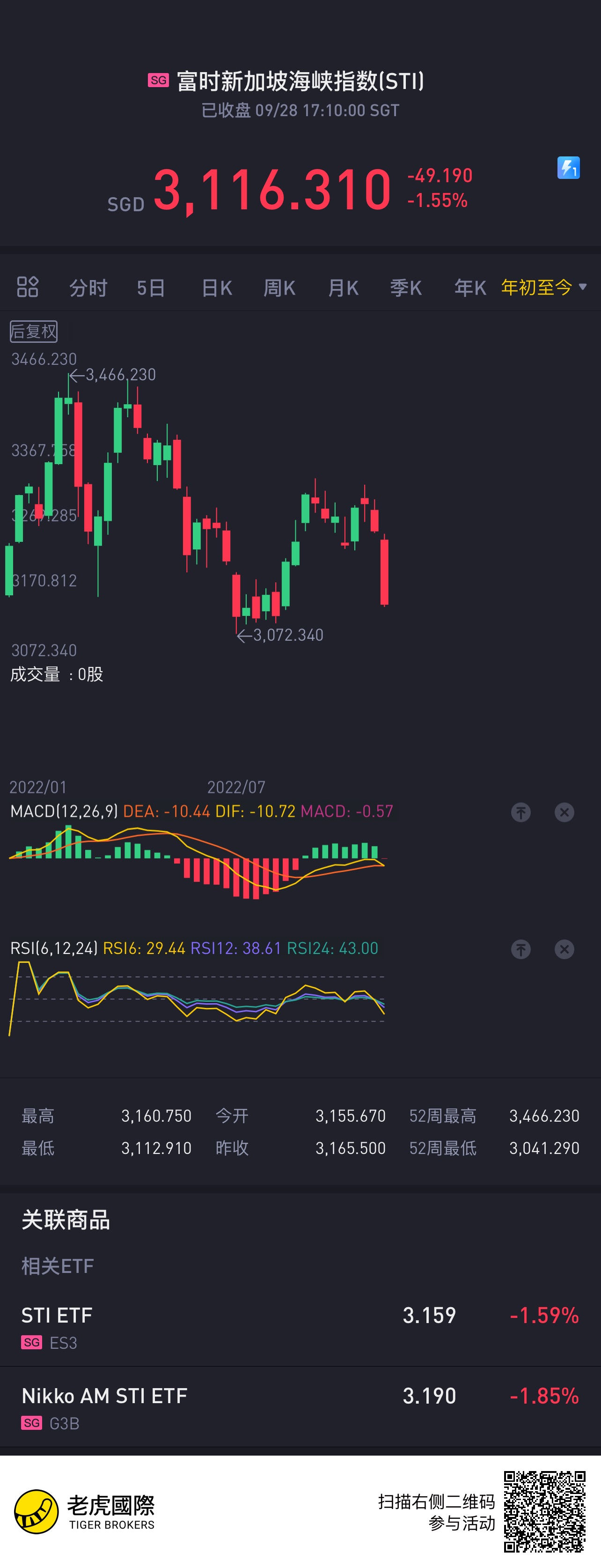Switch to the 分时 chart tab
Screen dimensions: 601x1568
coord(88,287)
